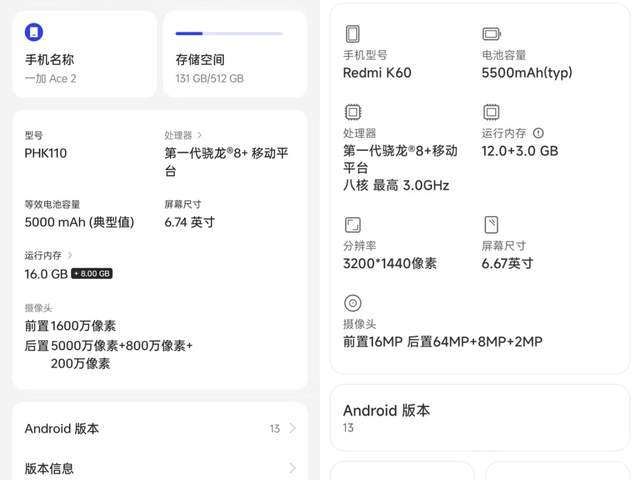Expand the 处理器 chevron on the left
The width and height of the screenshot is (640, 480).
[x=200, y=135]
